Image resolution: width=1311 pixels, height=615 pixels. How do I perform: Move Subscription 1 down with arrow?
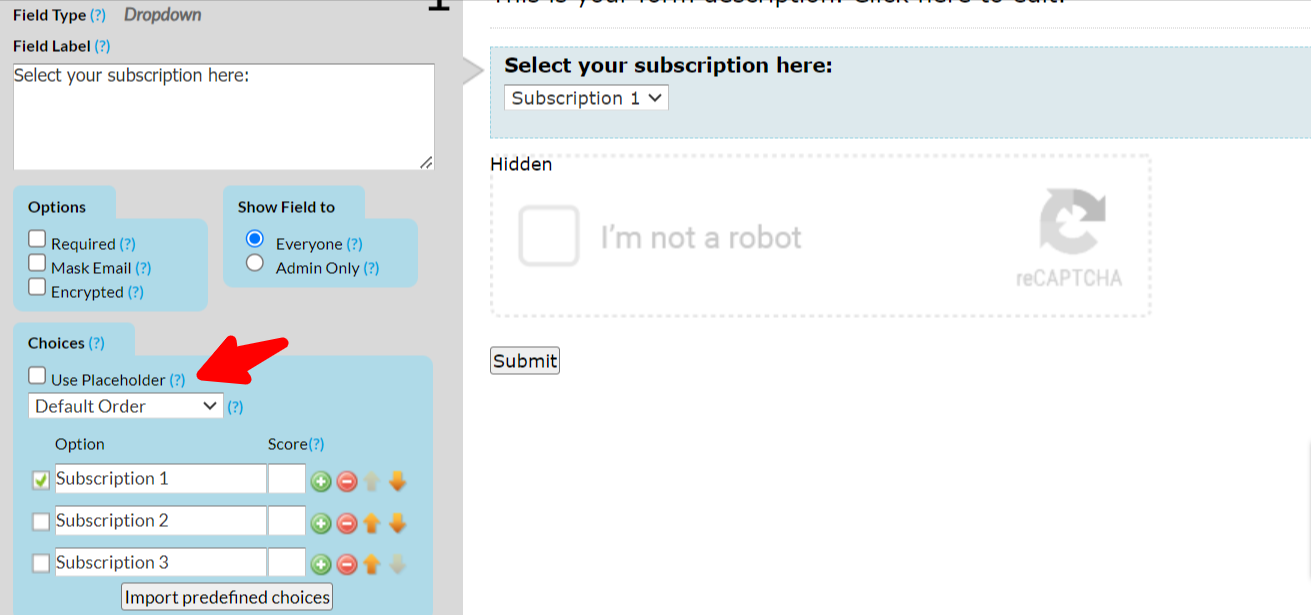398,481
